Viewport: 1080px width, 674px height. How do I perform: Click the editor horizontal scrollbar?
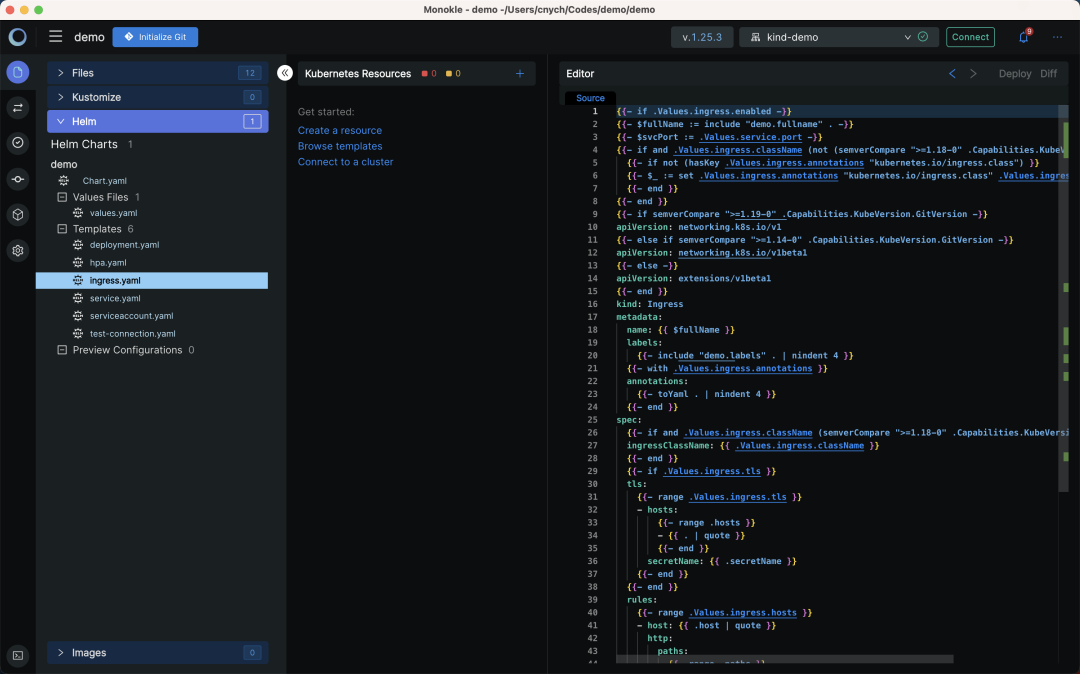coord(784,659)
